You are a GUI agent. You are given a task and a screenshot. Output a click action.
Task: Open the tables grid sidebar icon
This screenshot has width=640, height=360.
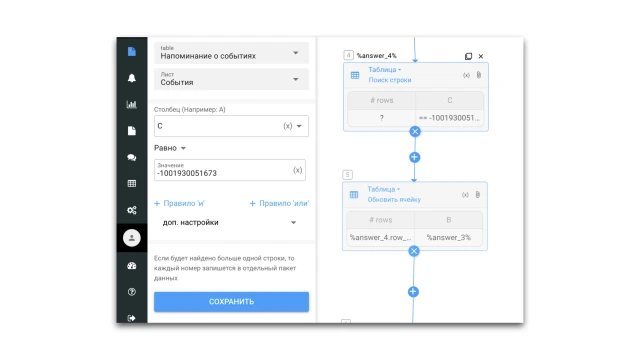(x=131, y=184)
